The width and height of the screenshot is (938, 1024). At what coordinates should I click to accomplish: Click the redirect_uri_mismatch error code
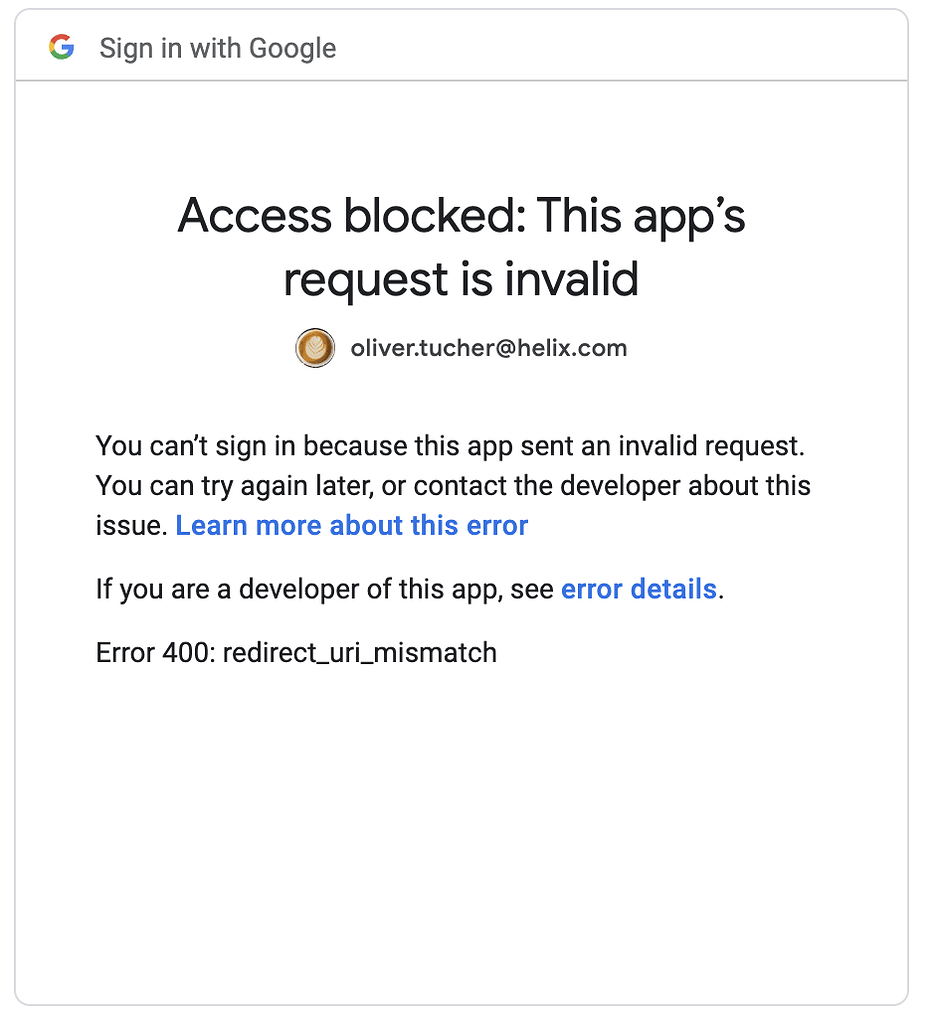(x=360, y=653)
